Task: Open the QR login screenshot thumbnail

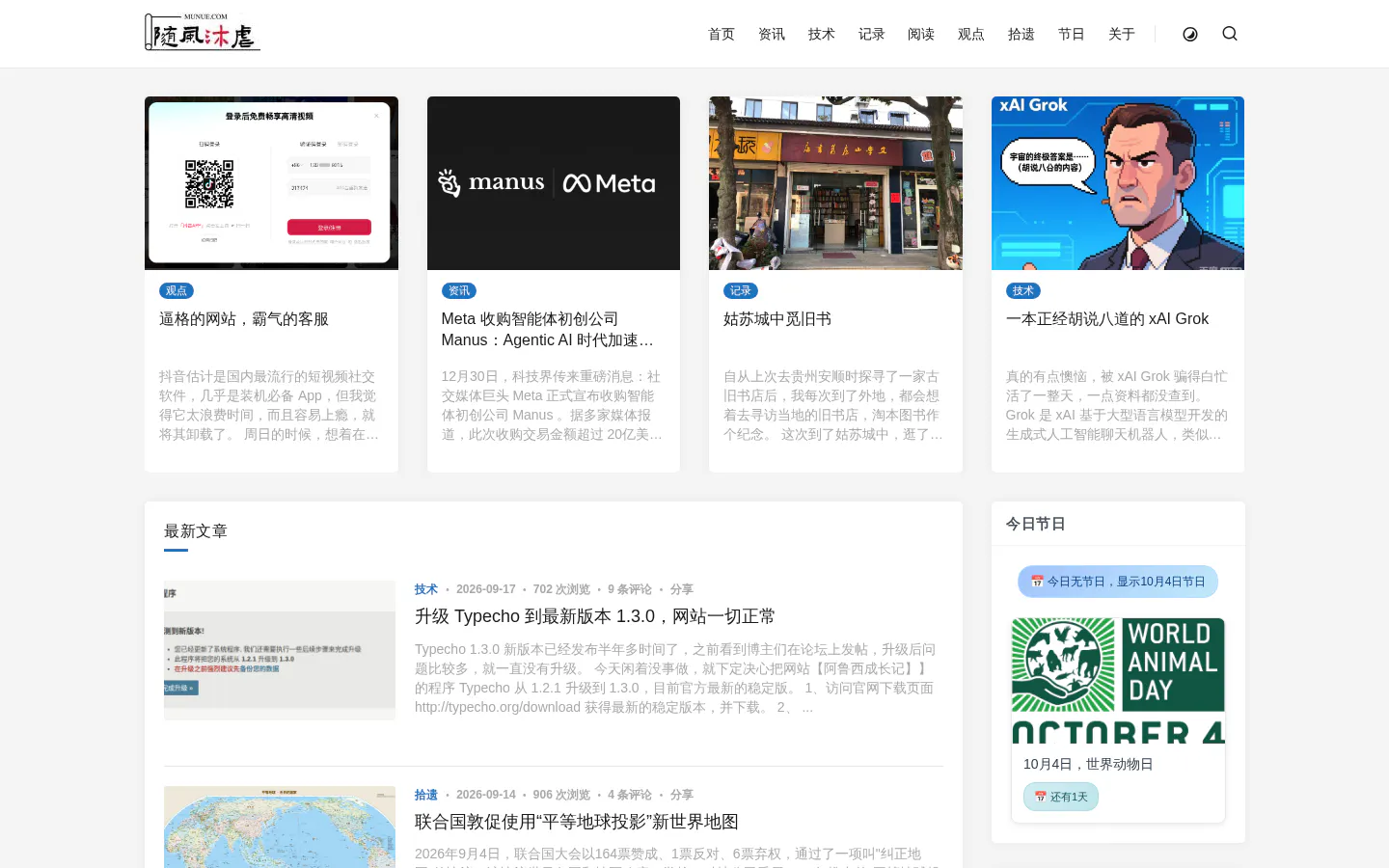Action: click(x=271, y=183)
